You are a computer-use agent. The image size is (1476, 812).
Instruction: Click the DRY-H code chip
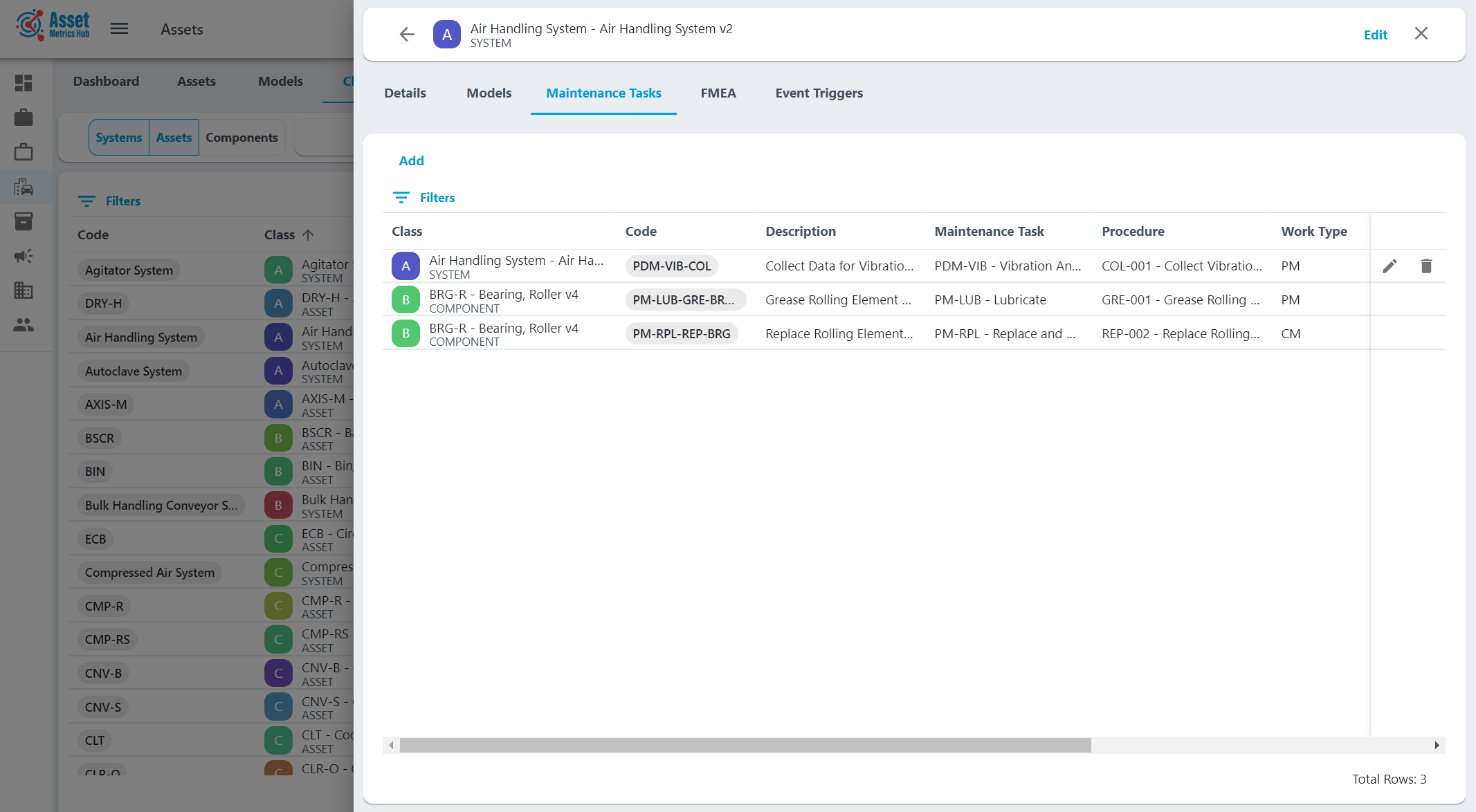pos(103,303)
